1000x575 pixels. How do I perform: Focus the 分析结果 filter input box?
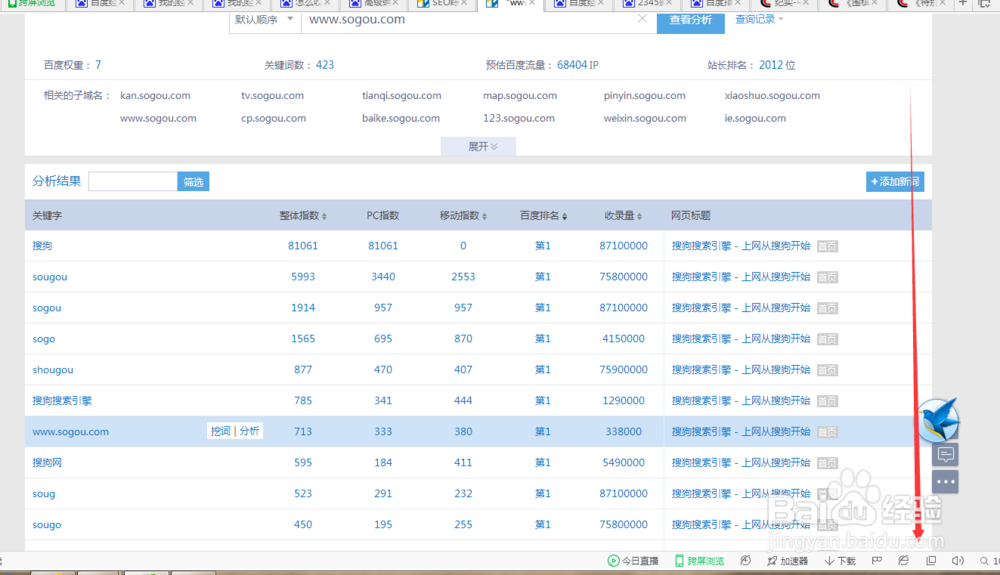point(133,182)
